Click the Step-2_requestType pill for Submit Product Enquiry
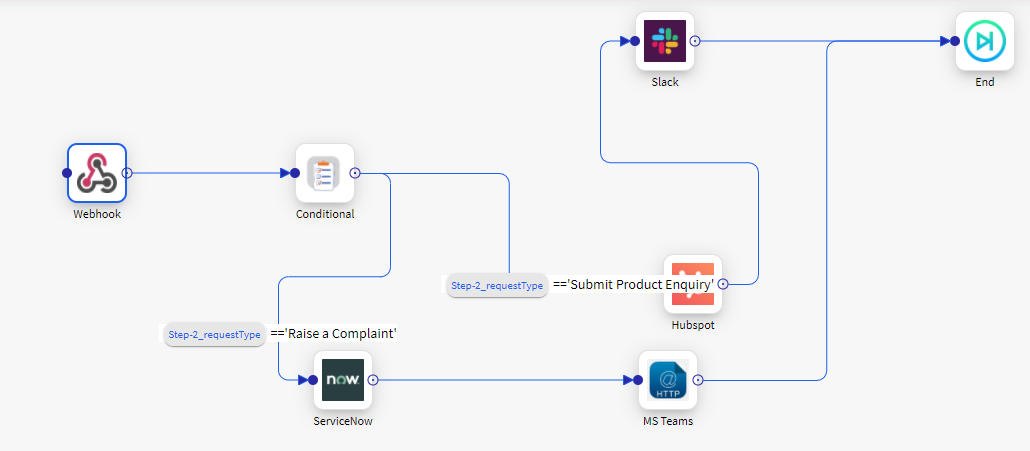 click(497, 286)
